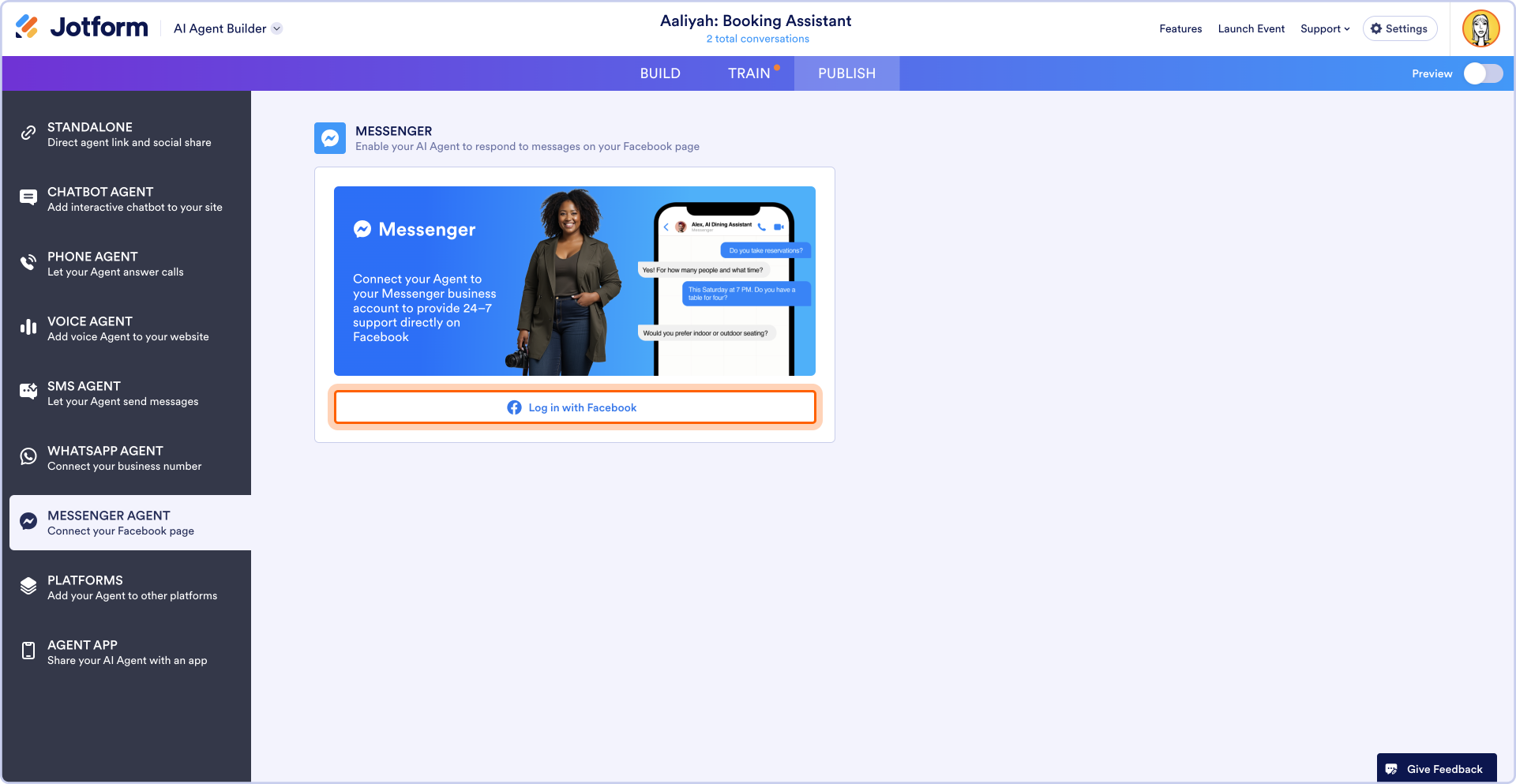Viewport: 1516px width, 784px height.
Task: Expand the Support dropdown menu
Action: coord(1325,28)
